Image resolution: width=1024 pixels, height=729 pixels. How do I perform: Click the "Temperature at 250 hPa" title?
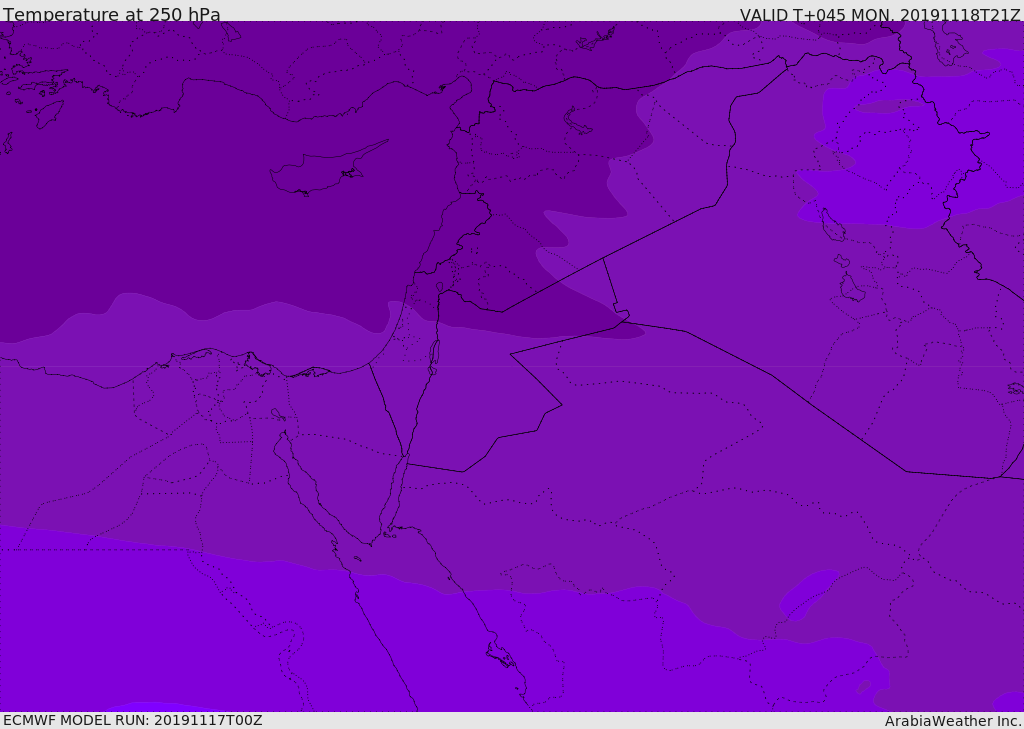(x=112, y=15)
